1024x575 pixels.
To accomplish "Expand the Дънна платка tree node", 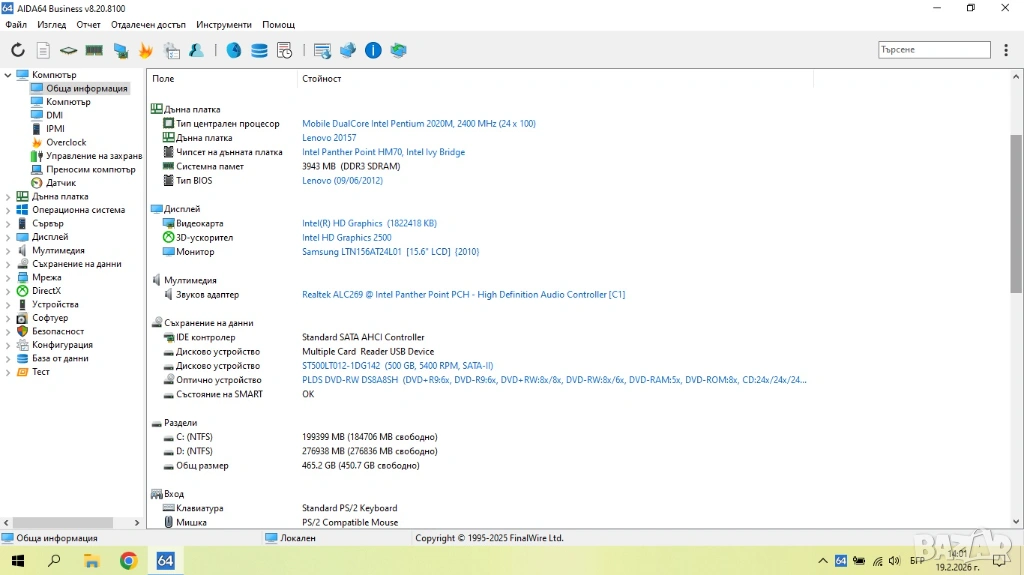I will tap(8, 197).
